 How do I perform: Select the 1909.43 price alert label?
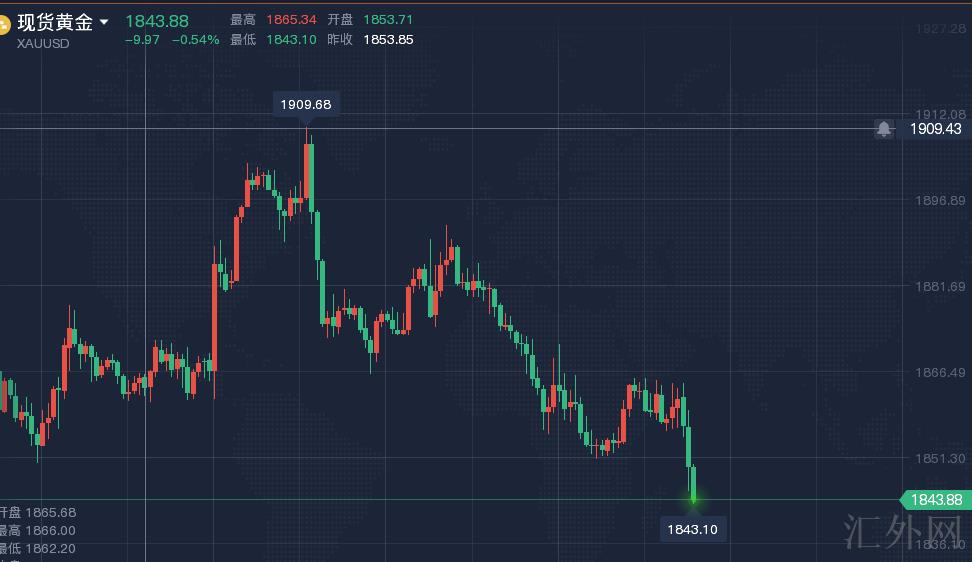tap(935, 129)
